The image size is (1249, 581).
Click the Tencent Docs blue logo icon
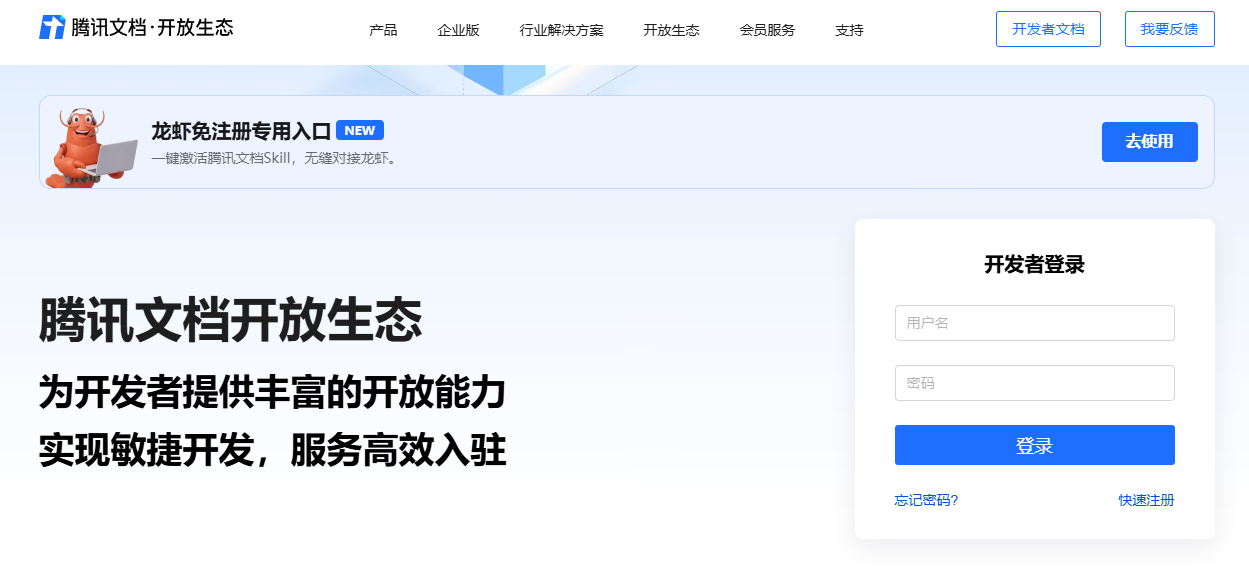[52, 28]
